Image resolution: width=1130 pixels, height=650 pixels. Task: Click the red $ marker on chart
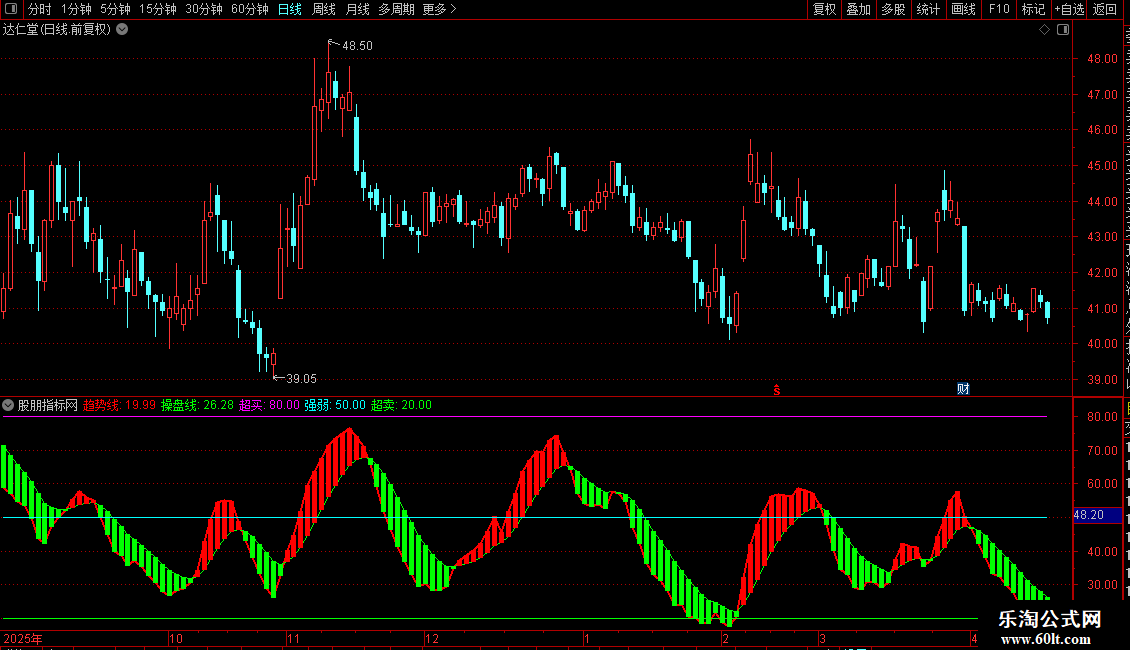tap(777, 390)
